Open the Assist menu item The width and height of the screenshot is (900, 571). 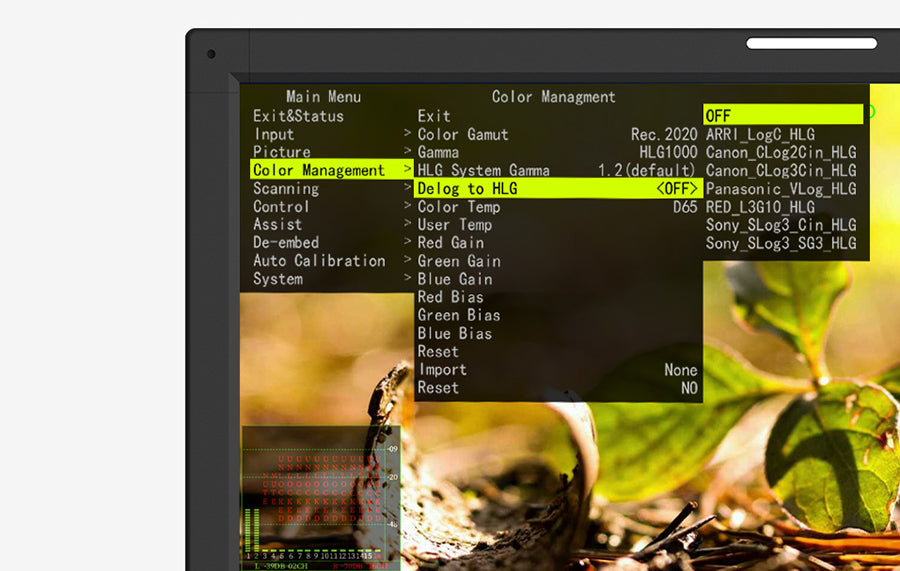pyautogui.click(x=277, y=224)
